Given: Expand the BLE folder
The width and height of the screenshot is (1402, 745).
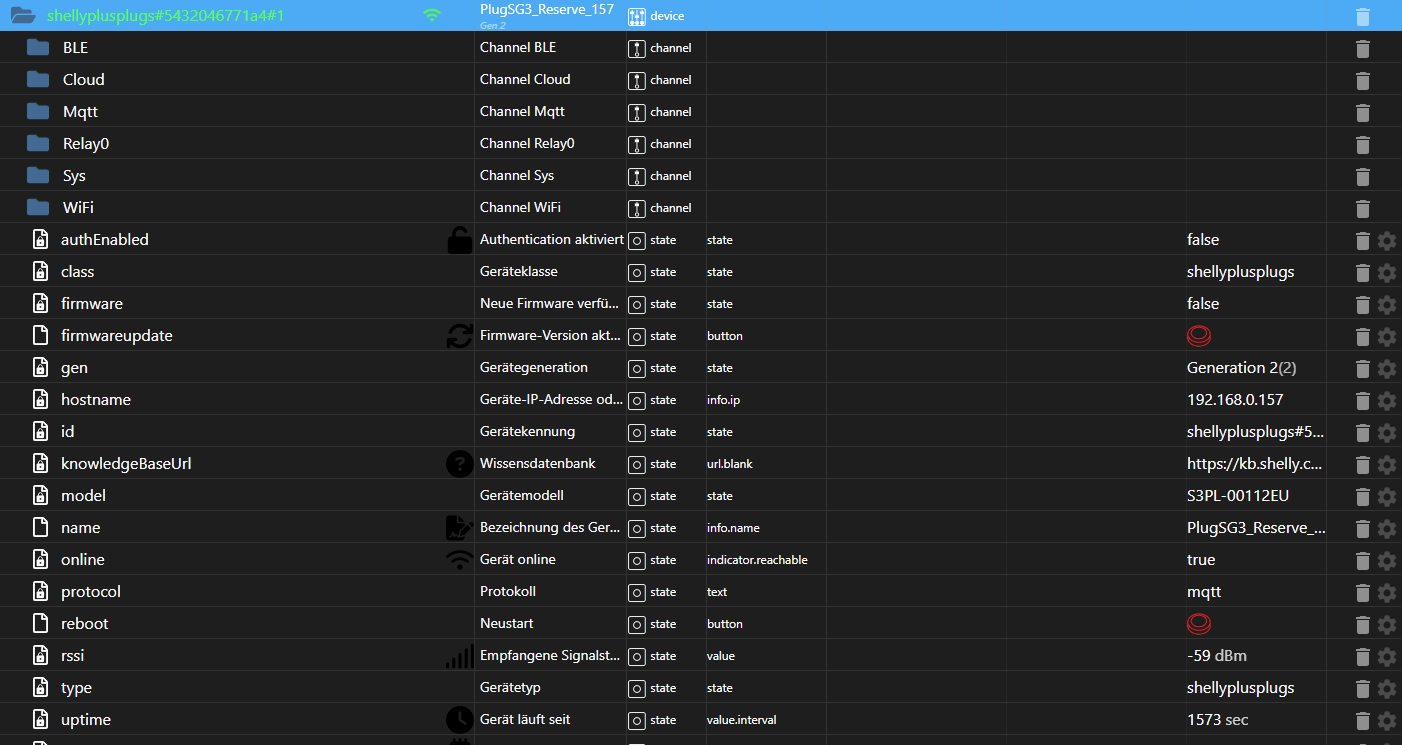Looking at the screenshot, I should coord(38,47).
